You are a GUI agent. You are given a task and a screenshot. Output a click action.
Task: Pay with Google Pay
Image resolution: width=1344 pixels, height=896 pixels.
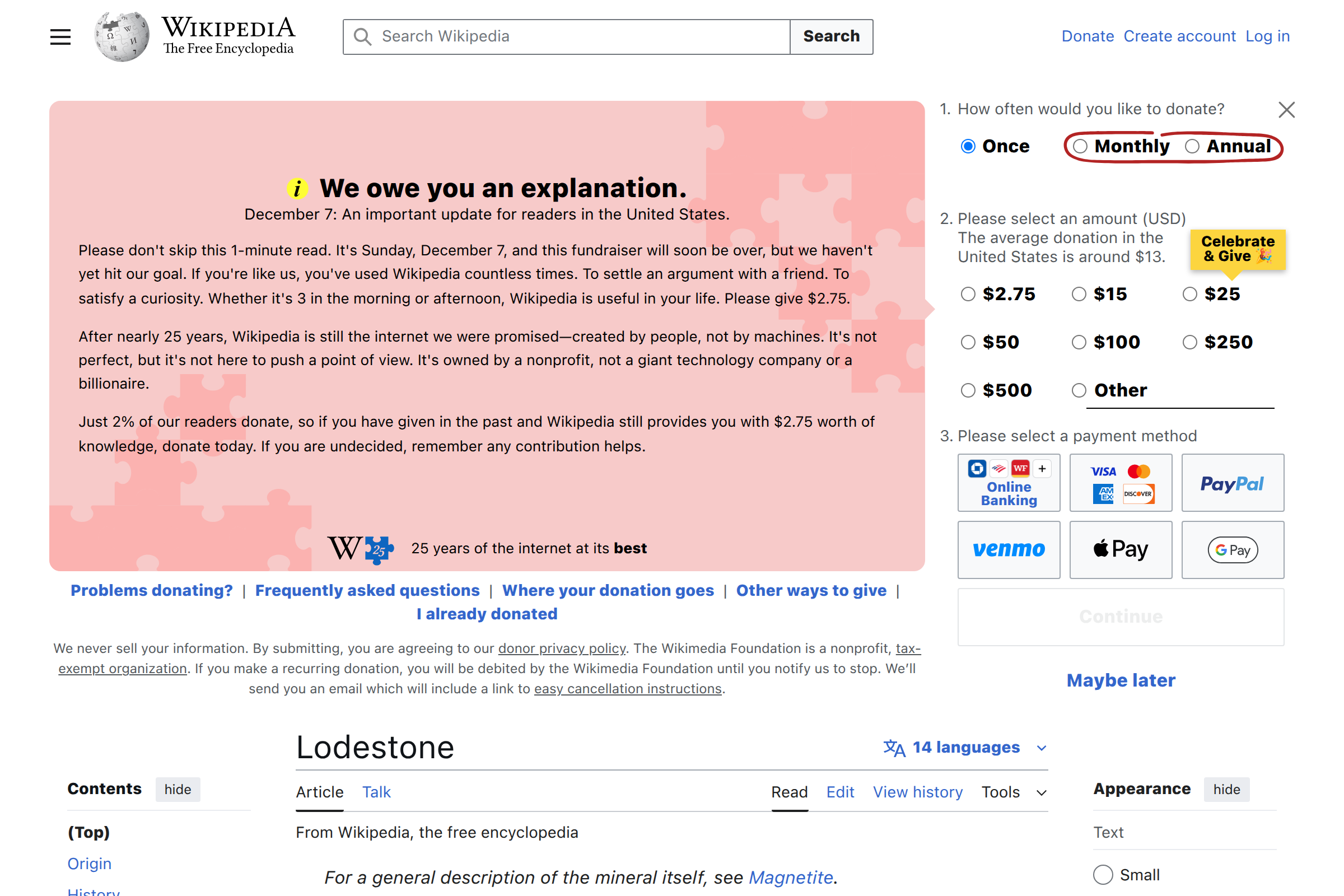1233,550
